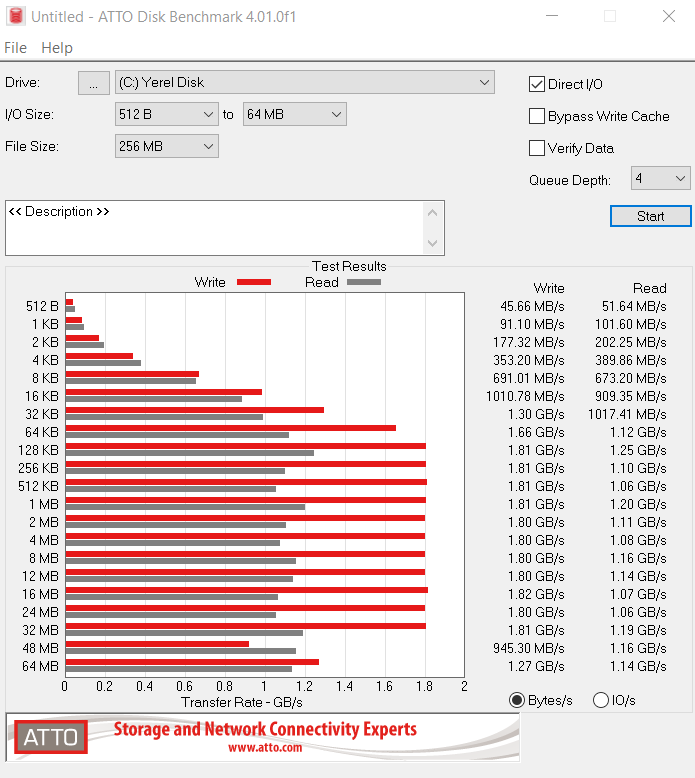The width and height of the screenshot is (695, 778).
Task: Open the www.atto.com link in banner
Action: [x=265, y=748]
